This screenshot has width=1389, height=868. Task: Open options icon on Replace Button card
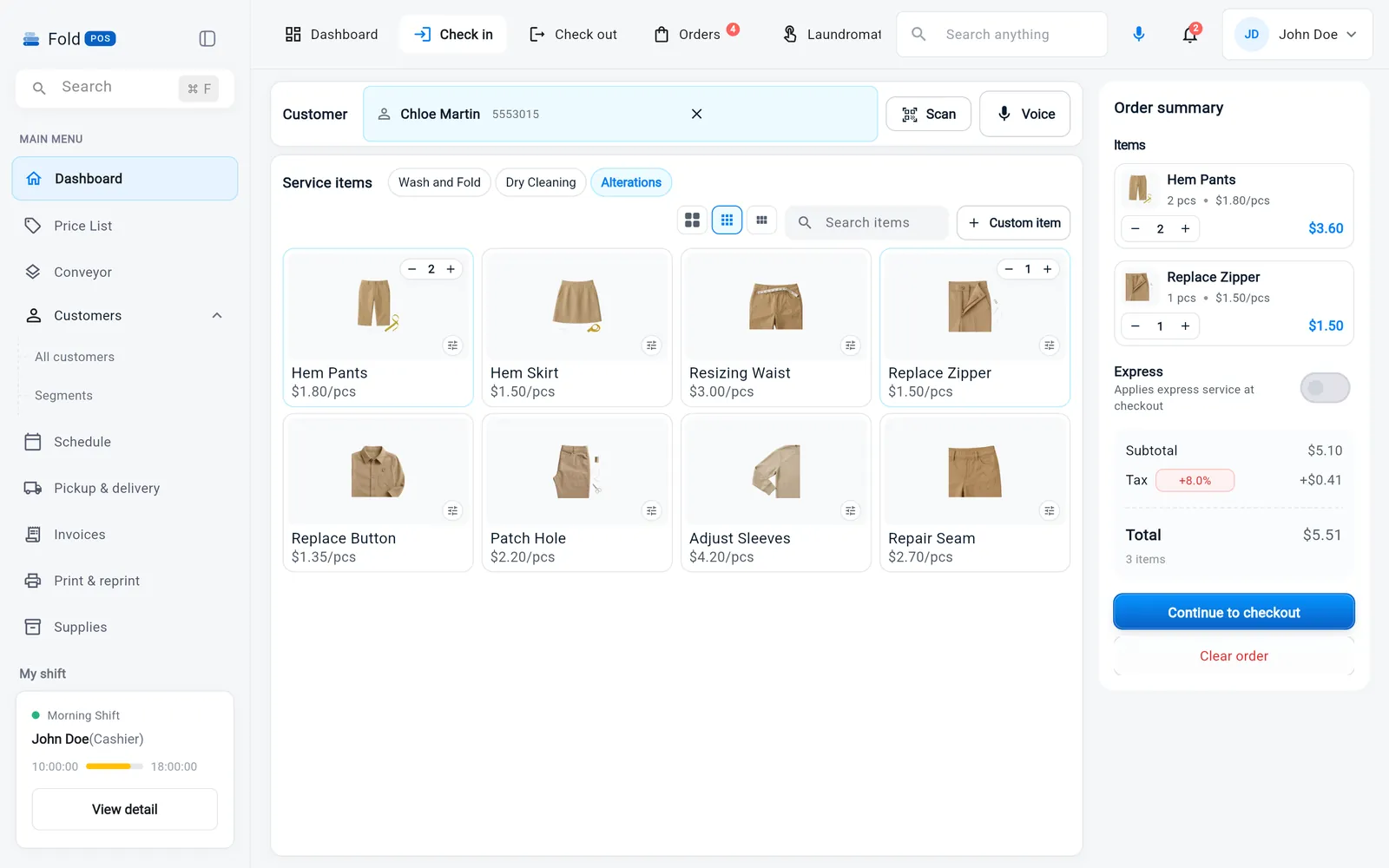[x=452, y=510]
